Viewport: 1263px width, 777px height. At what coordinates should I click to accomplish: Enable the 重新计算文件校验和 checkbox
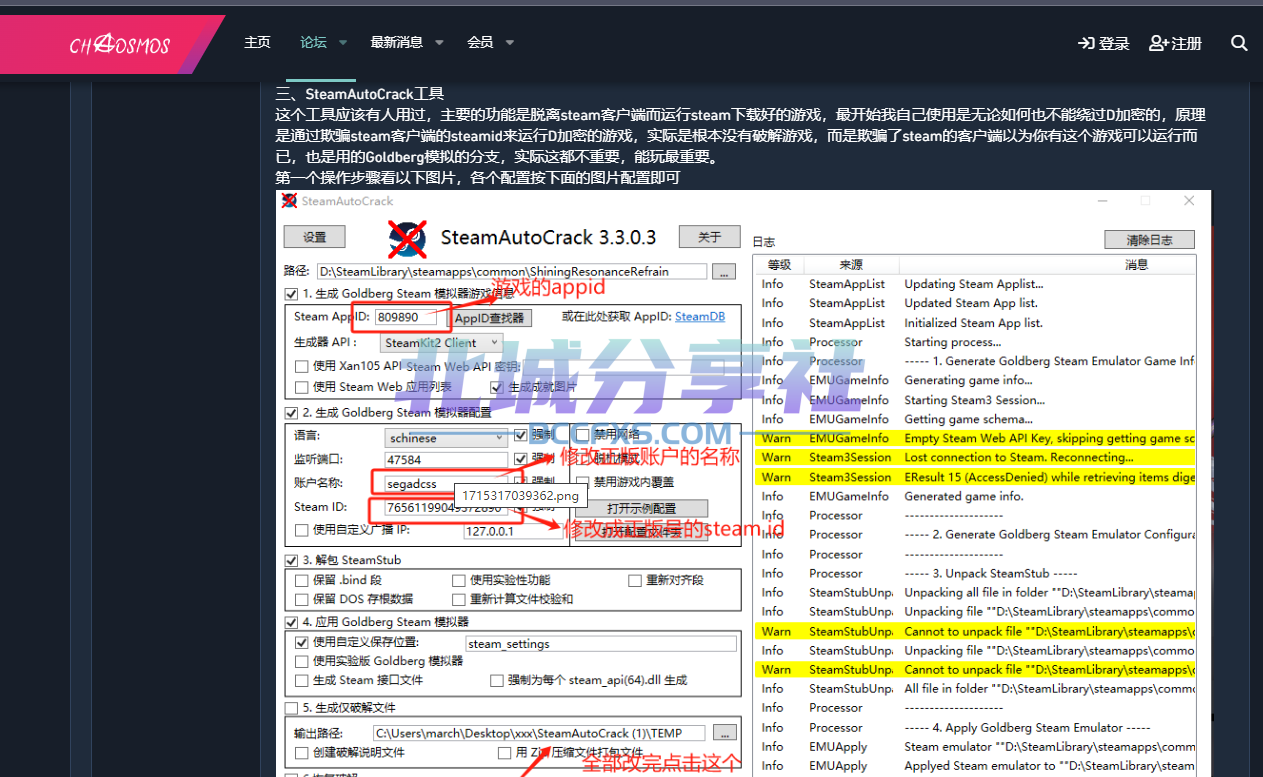pyautogui.click(x=459, y=599)
